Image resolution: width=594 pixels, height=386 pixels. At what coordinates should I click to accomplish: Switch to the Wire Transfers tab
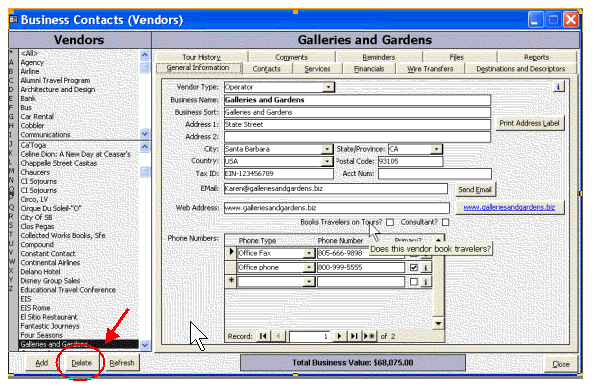pos(430,69)
